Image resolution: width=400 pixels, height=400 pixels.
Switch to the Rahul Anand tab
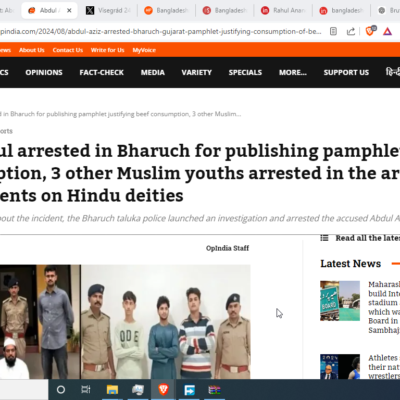pyautogui.click(x=283, y=11)
